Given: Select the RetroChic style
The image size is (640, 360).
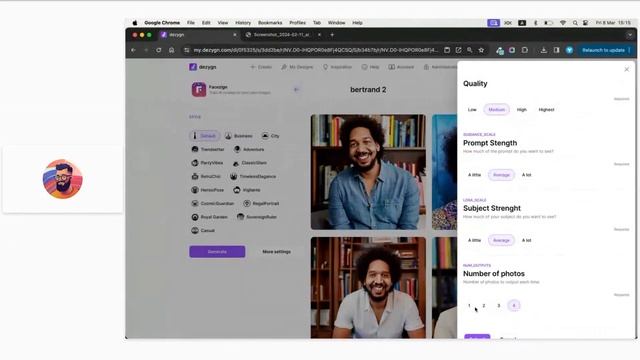Looking at the screenshot, I should coord(206,176).
